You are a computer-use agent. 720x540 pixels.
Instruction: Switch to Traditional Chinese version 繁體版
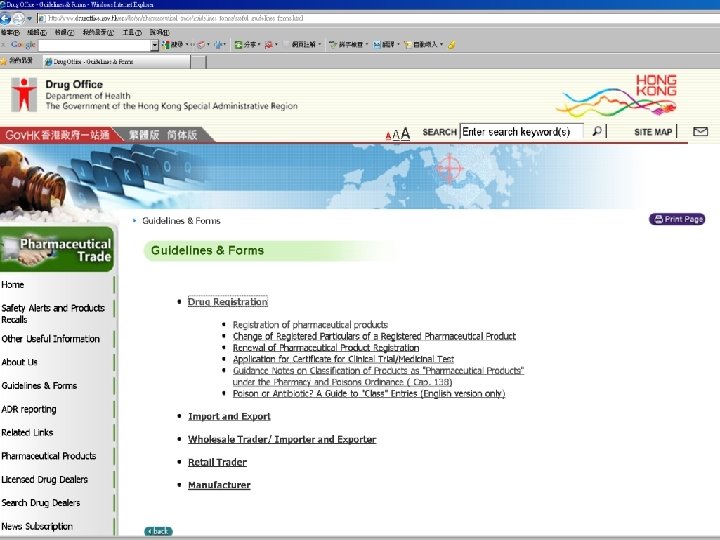[144, 135]
